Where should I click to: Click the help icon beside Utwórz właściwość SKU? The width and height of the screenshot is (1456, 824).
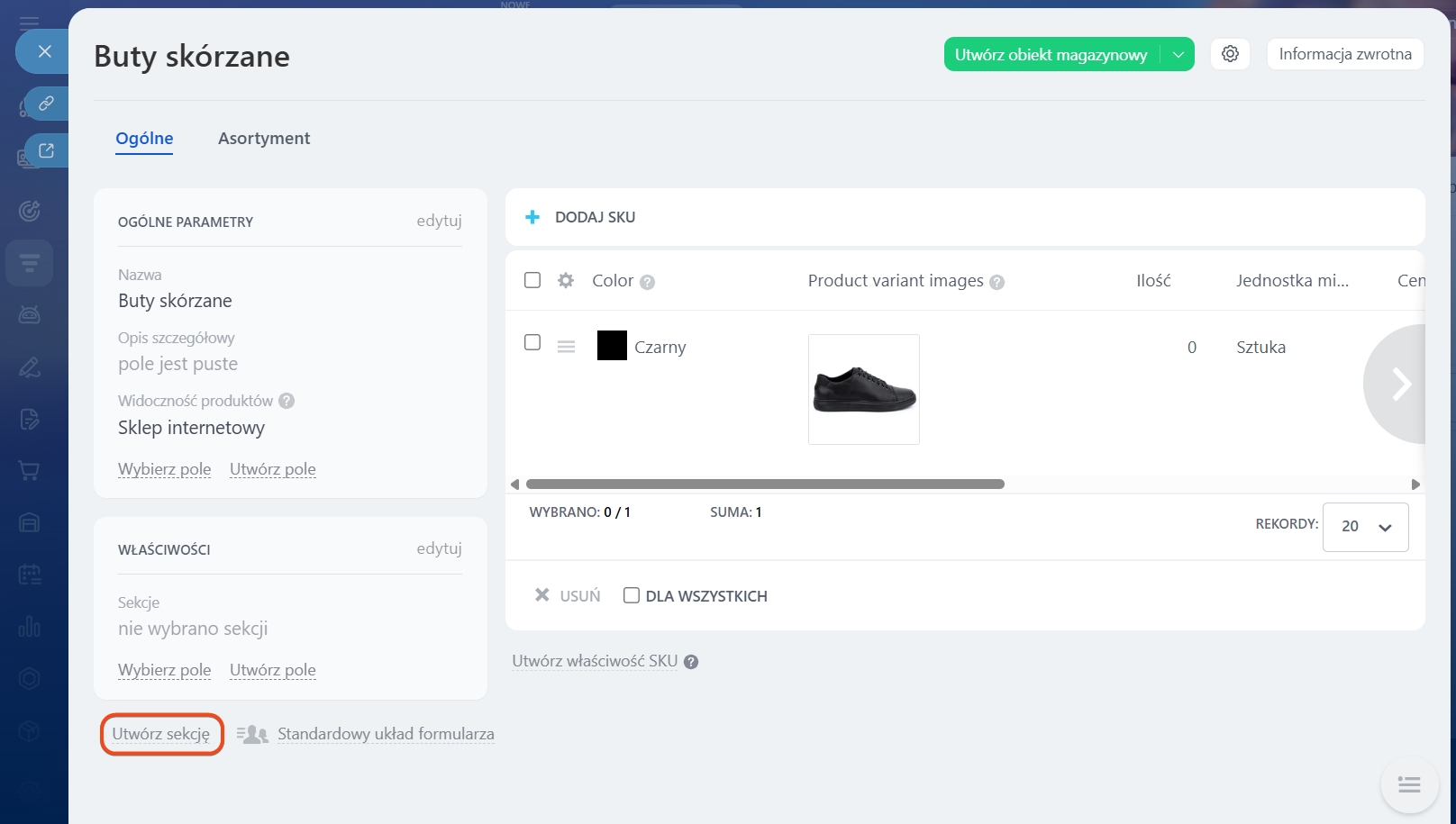pyautogui.click(x=691, y=662)
